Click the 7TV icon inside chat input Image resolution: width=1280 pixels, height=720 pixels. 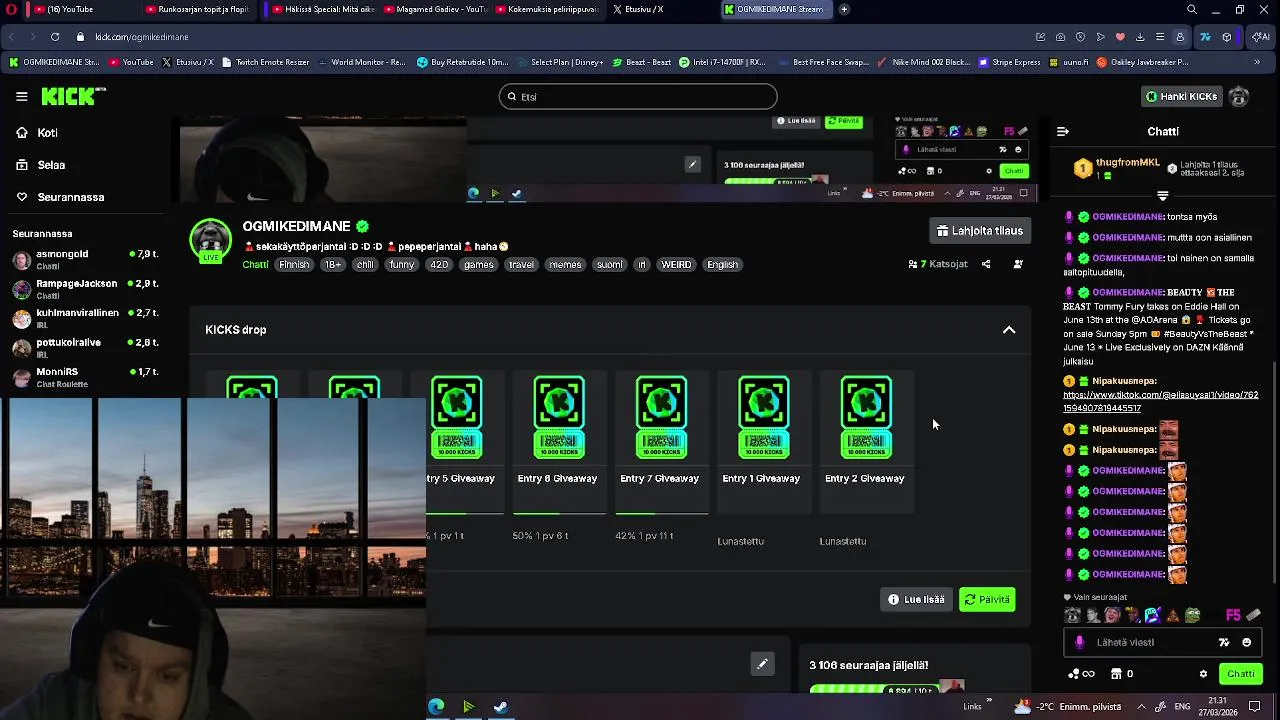pos(1224,642)
